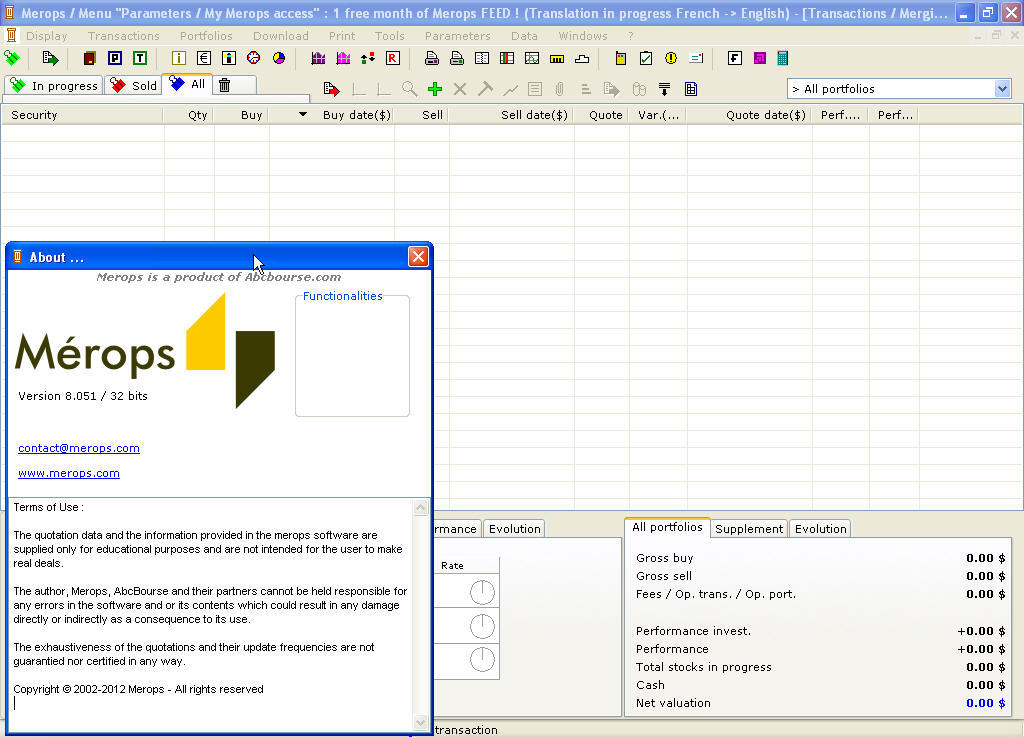Click the Quote date($) column header
Image resolution: width=1024 pixels, height=738 pixels.
pyautogui.click(x=750, y=115)
